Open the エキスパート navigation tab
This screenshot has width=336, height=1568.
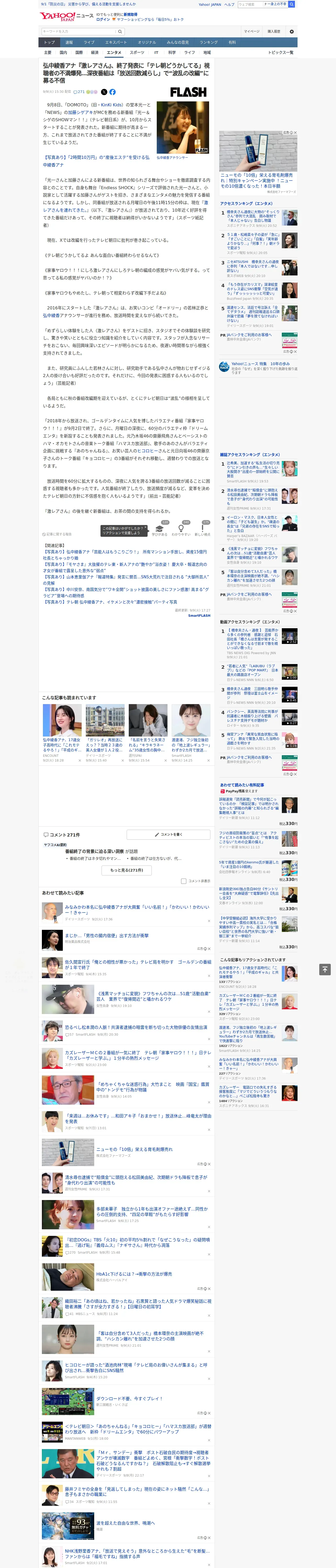click(x=116, y=43)
